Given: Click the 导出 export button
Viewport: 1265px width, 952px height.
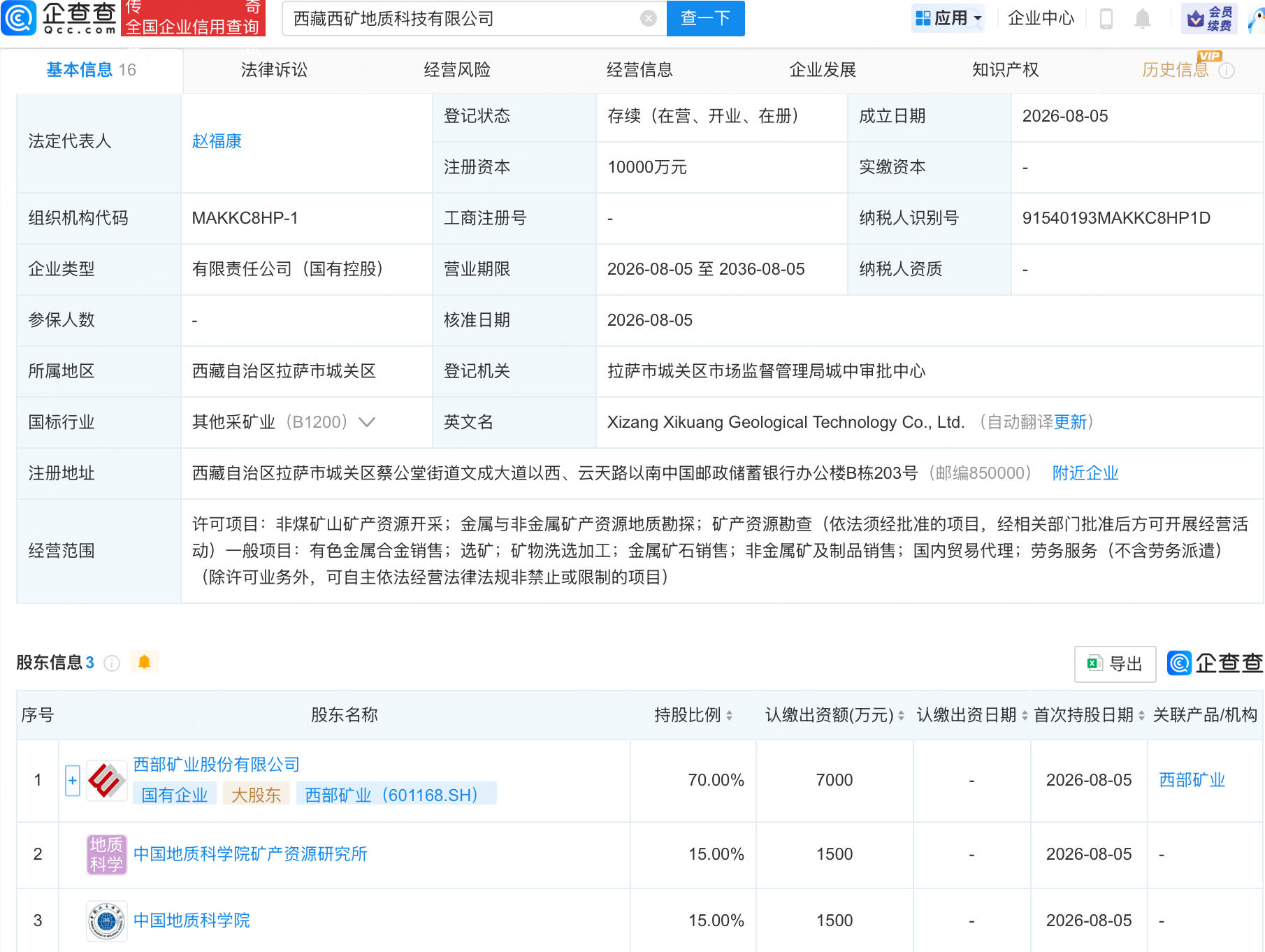Looking at the screenshot, I should tap(1115, 664).
